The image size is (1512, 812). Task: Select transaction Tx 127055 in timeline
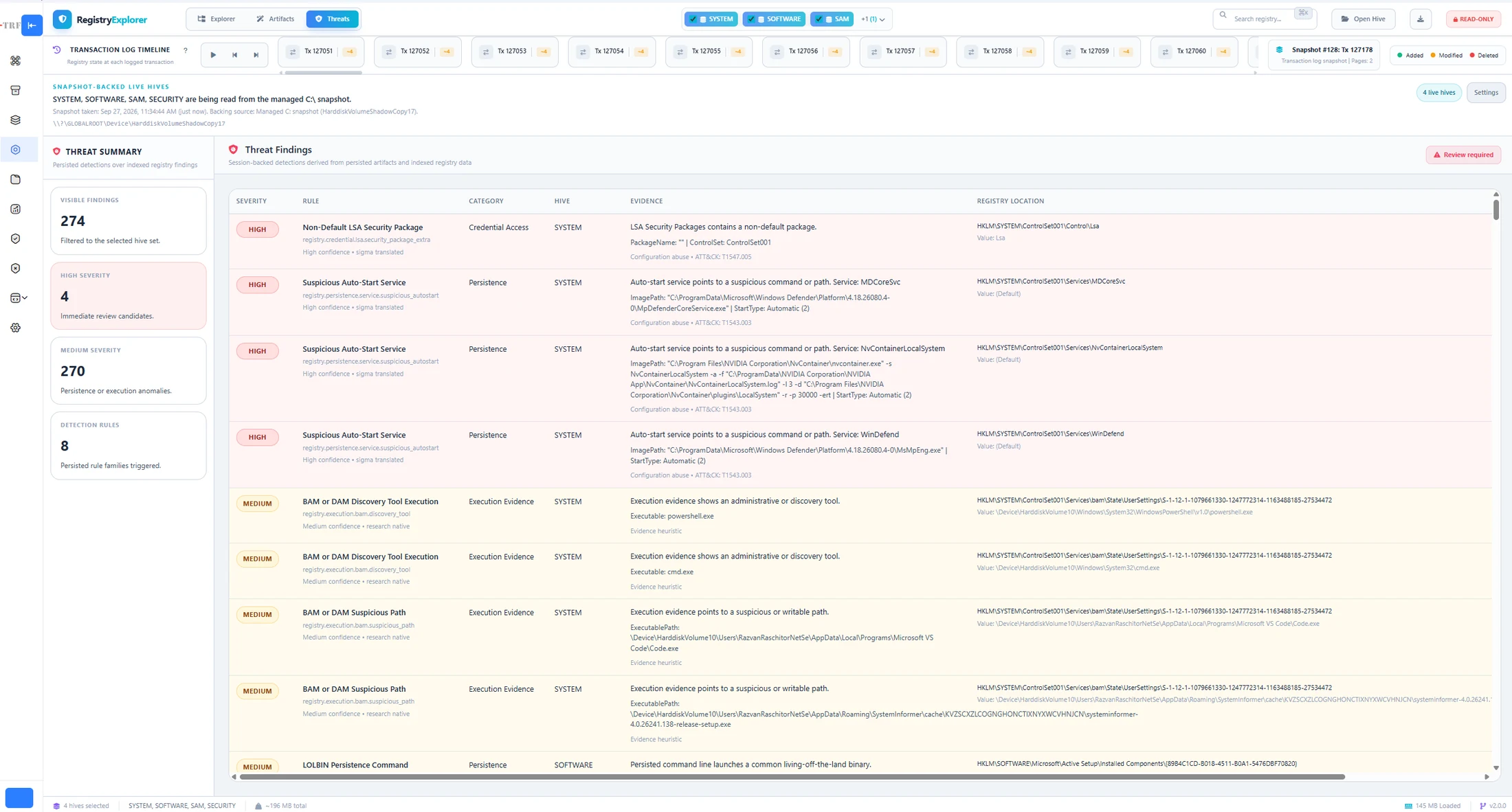[x=709, y=52]
